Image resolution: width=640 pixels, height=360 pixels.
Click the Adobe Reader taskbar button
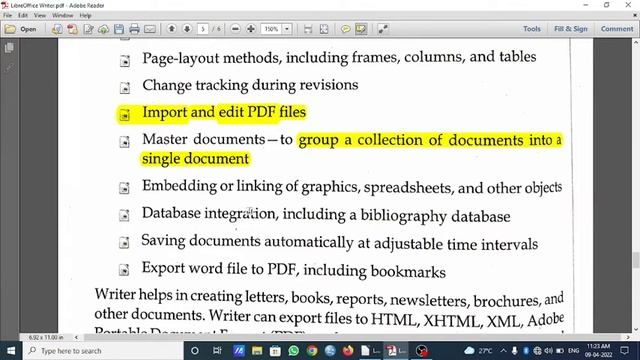[x=396, y=351]
